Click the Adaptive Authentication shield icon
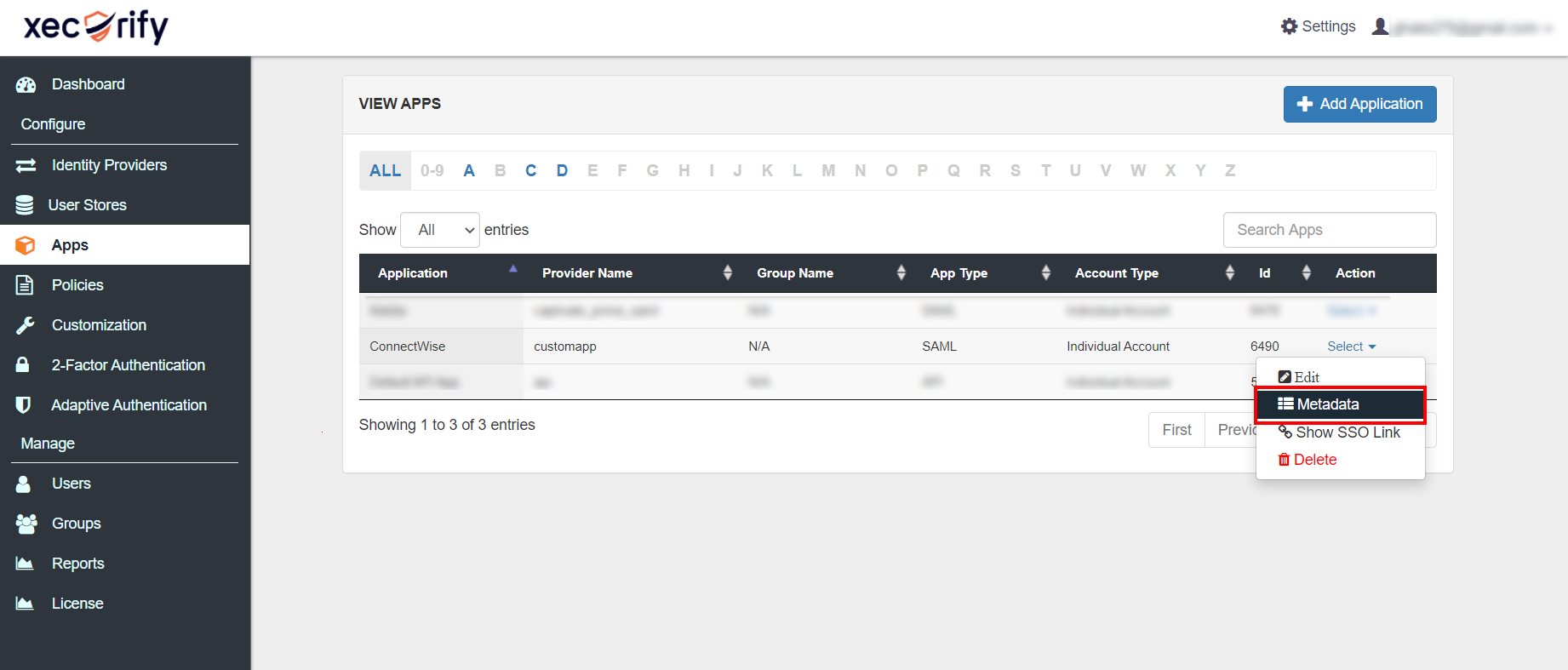The height and width of the screenshot is (670, 1568). coord(24,405)
